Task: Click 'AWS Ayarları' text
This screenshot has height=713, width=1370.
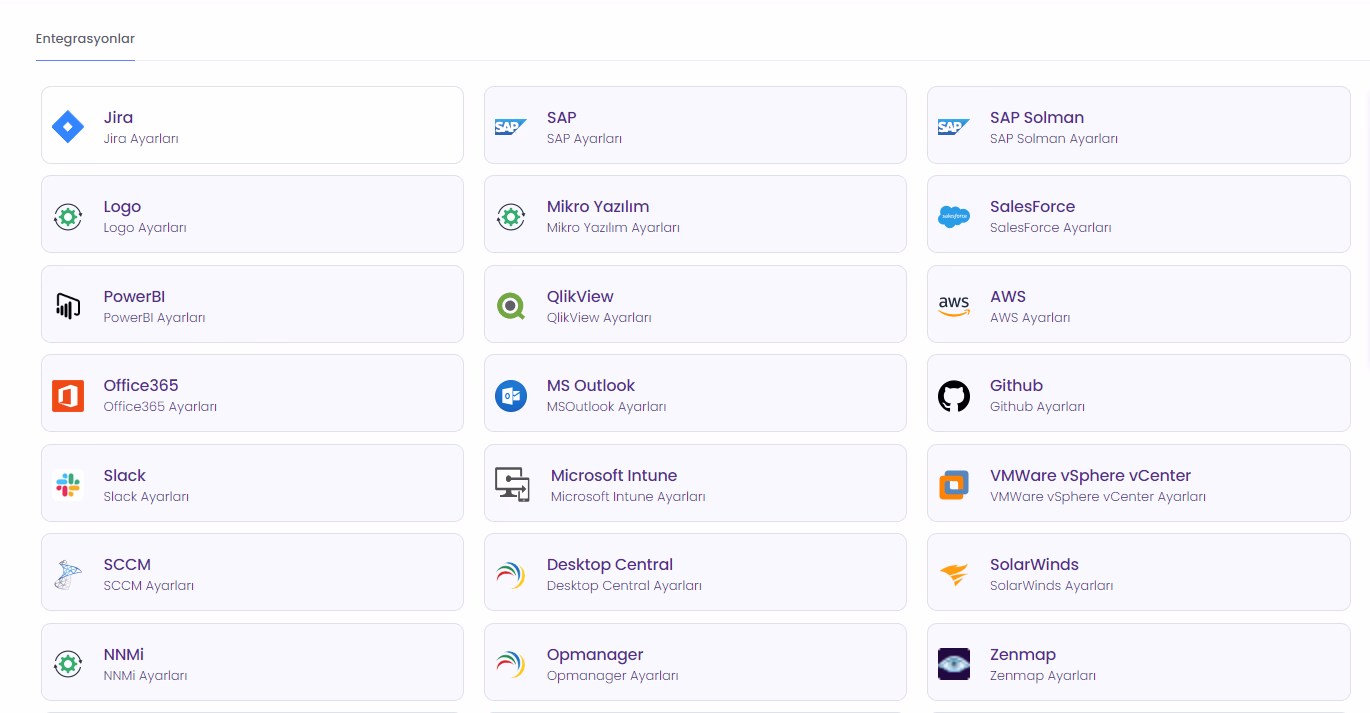Action: (x=1030, y=318)
